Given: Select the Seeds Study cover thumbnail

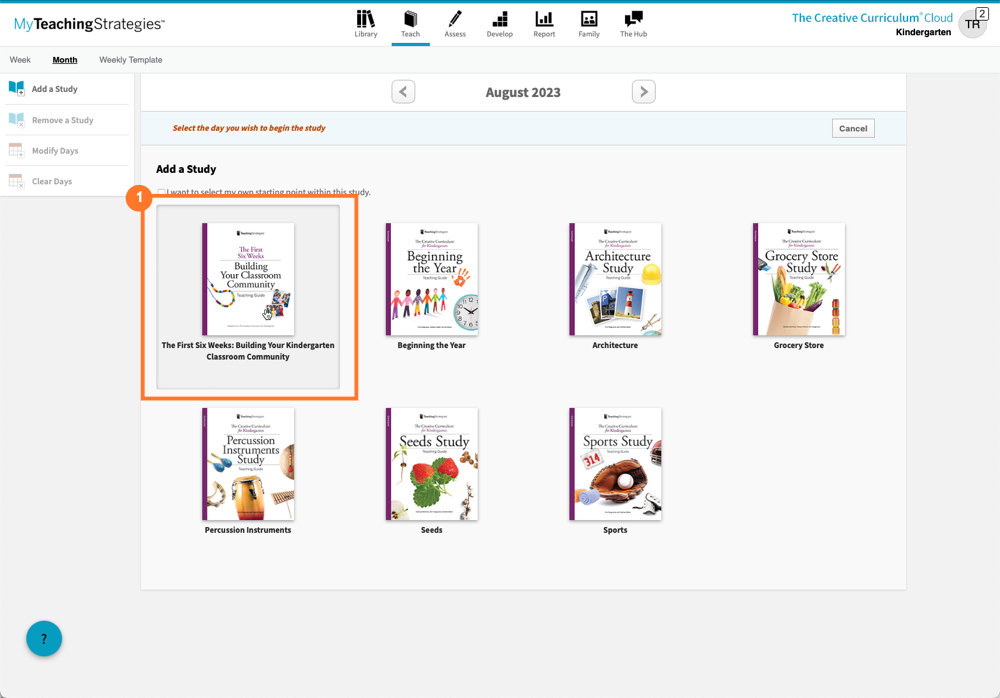Looking at the screenshot, I should pos(431,463).
